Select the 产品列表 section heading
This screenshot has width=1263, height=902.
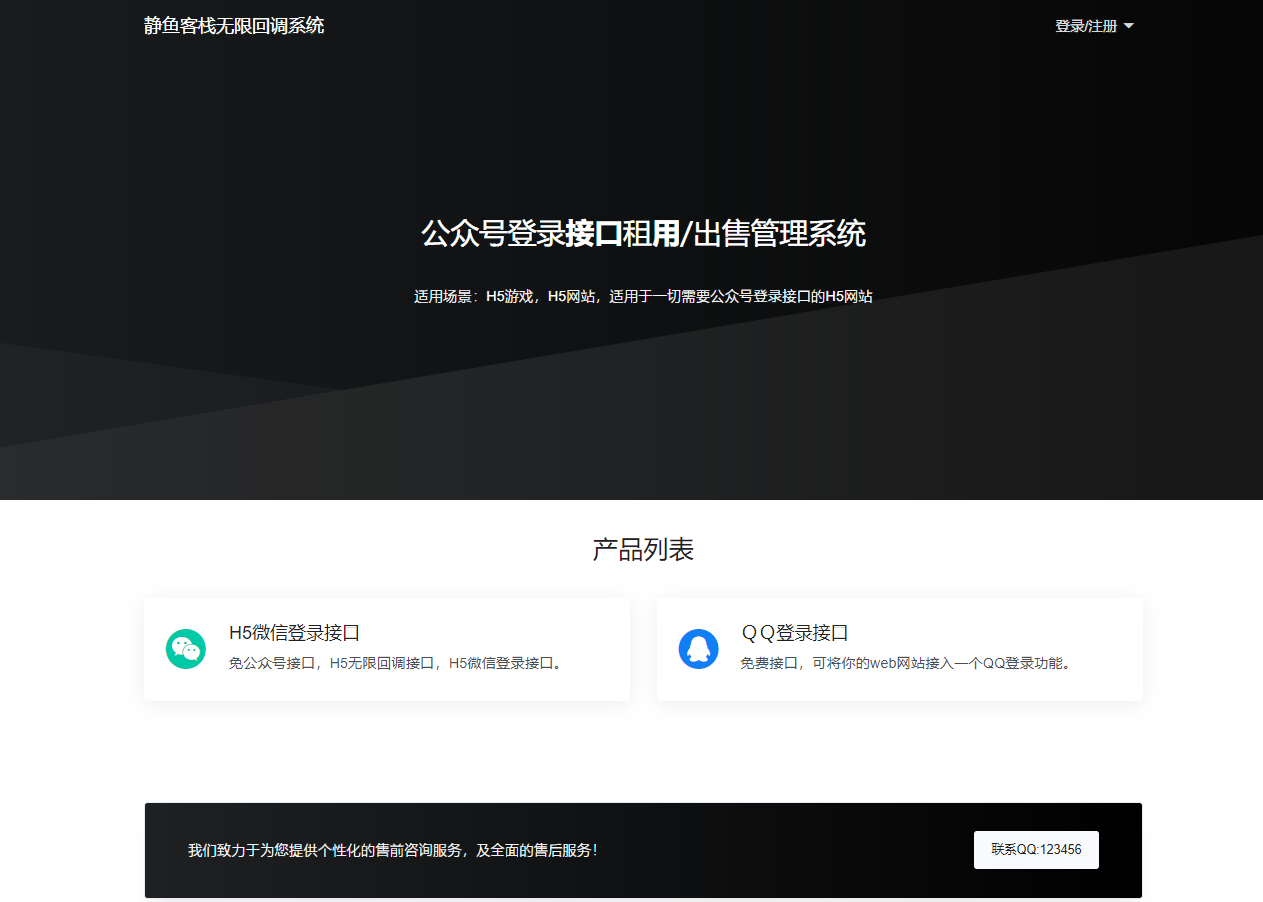click(643, 549)
